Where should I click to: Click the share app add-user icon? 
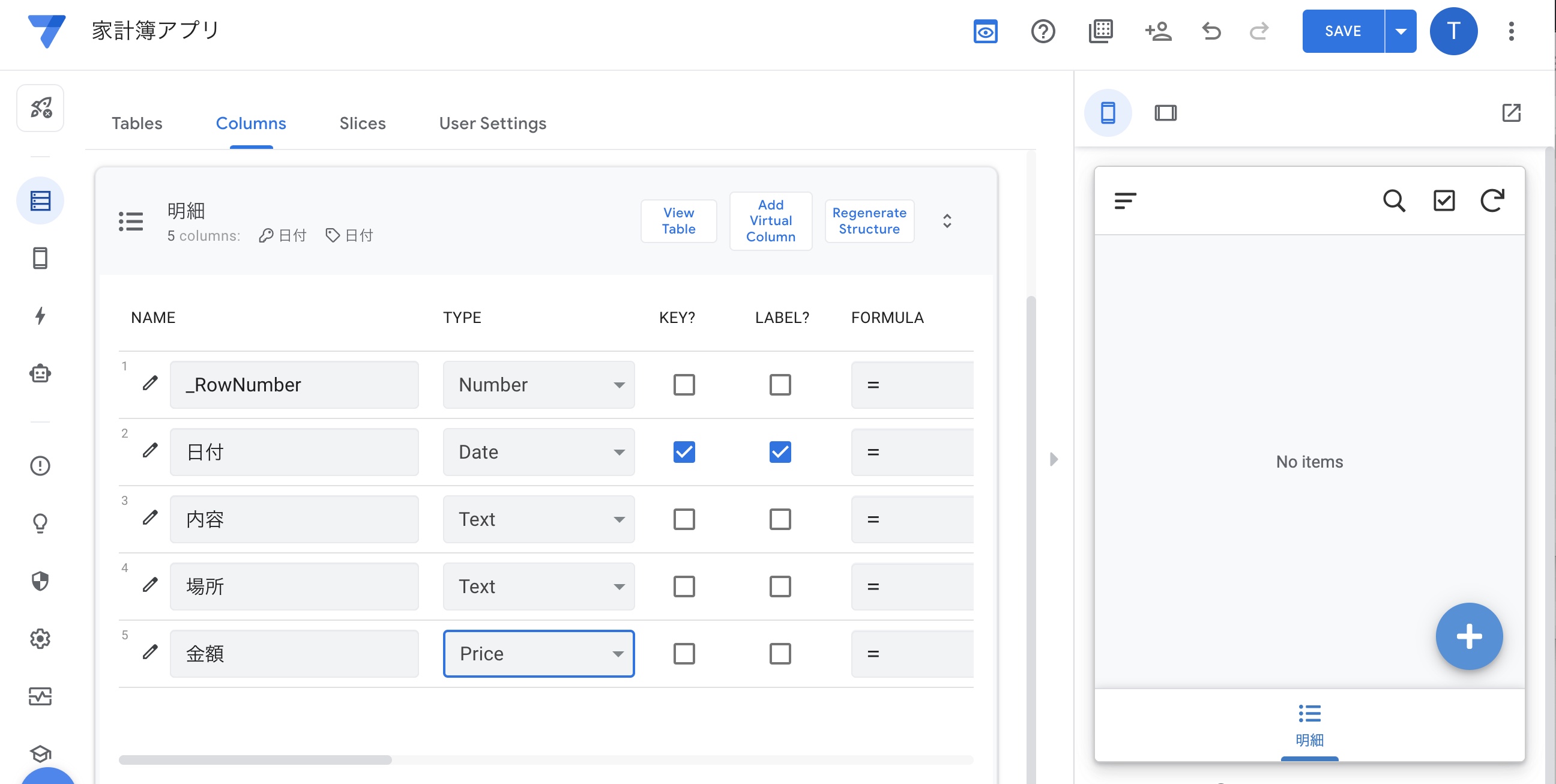[x=1158, y=31]
